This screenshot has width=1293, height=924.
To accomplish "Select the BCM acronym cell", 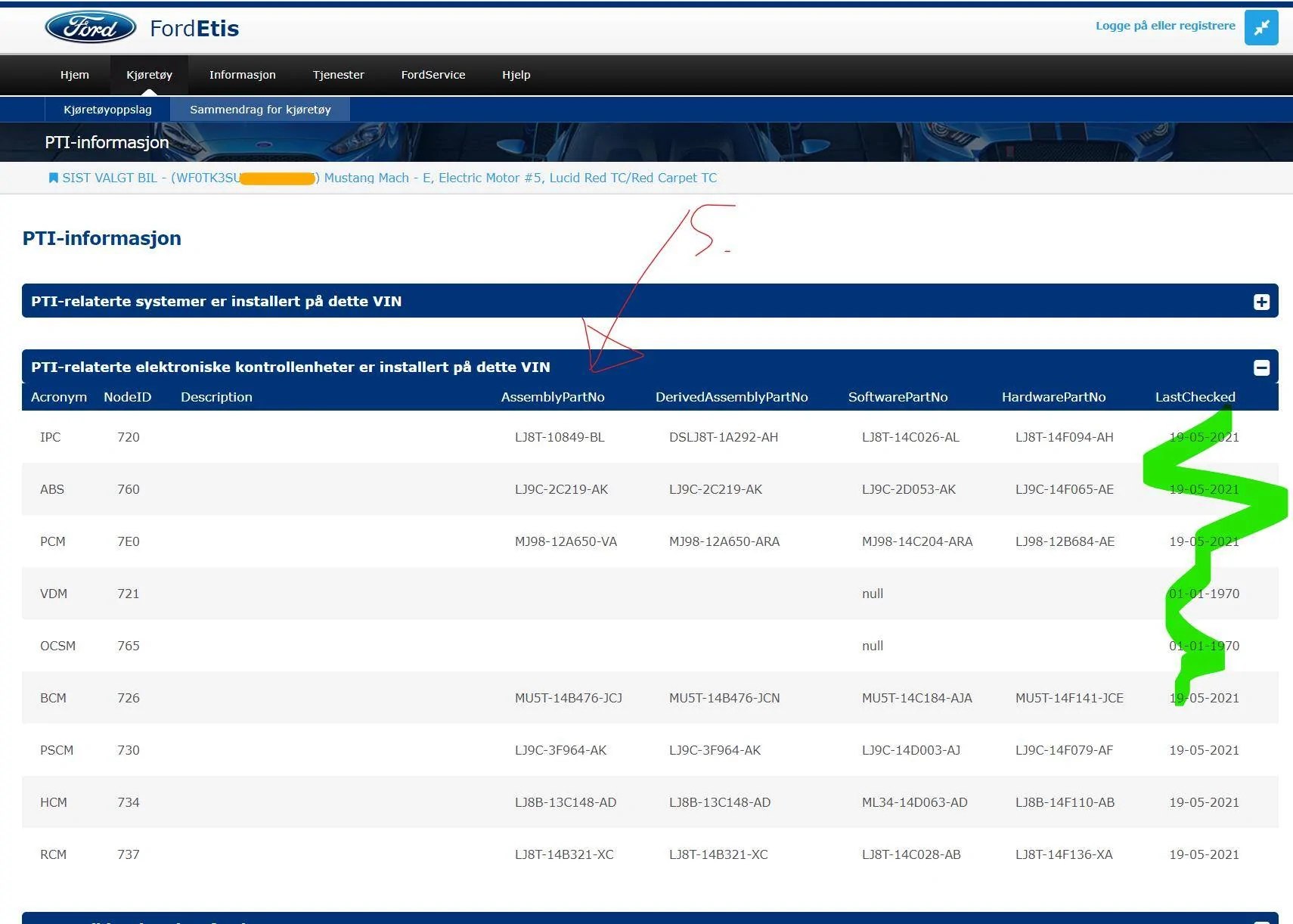I will 53,698.
